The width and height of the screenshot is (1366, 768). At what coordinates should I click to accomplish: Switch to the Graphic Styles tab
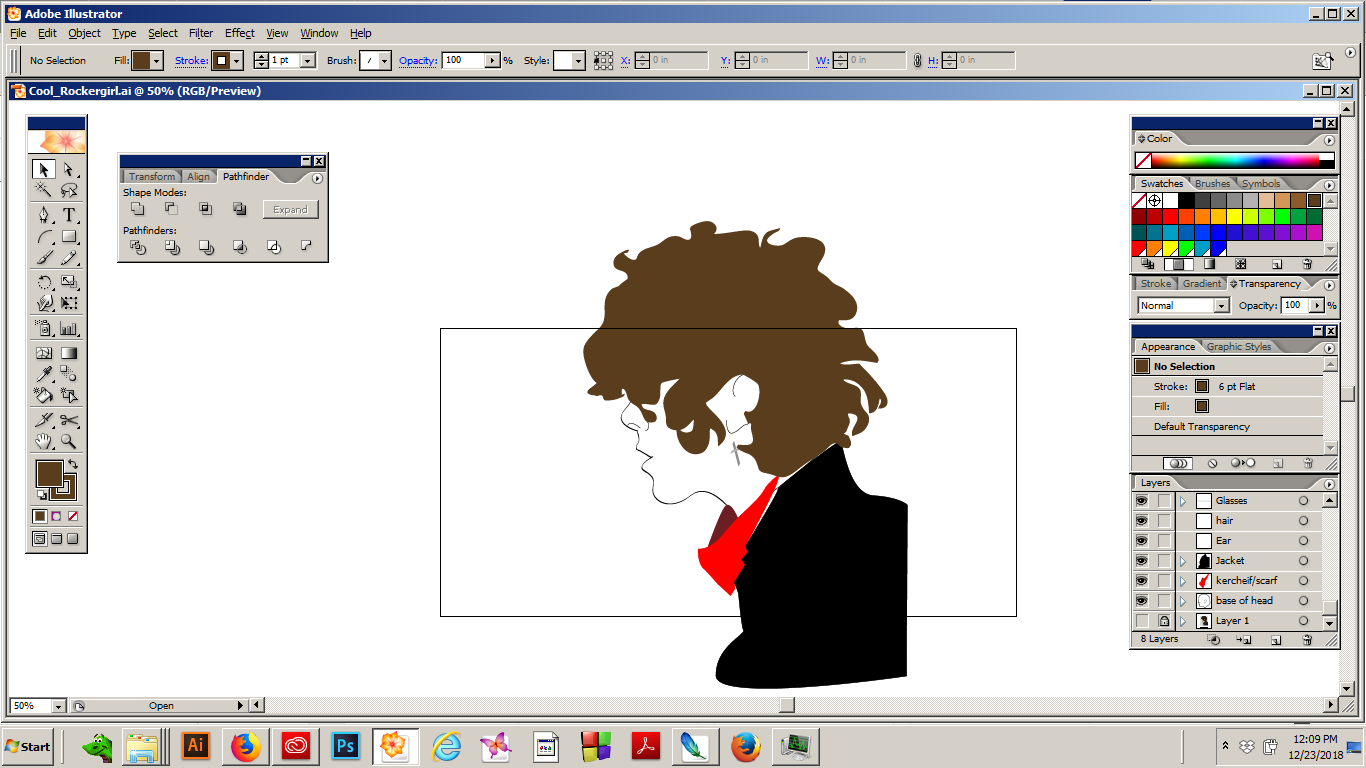pyautogui.click(x=1239, y=347)
